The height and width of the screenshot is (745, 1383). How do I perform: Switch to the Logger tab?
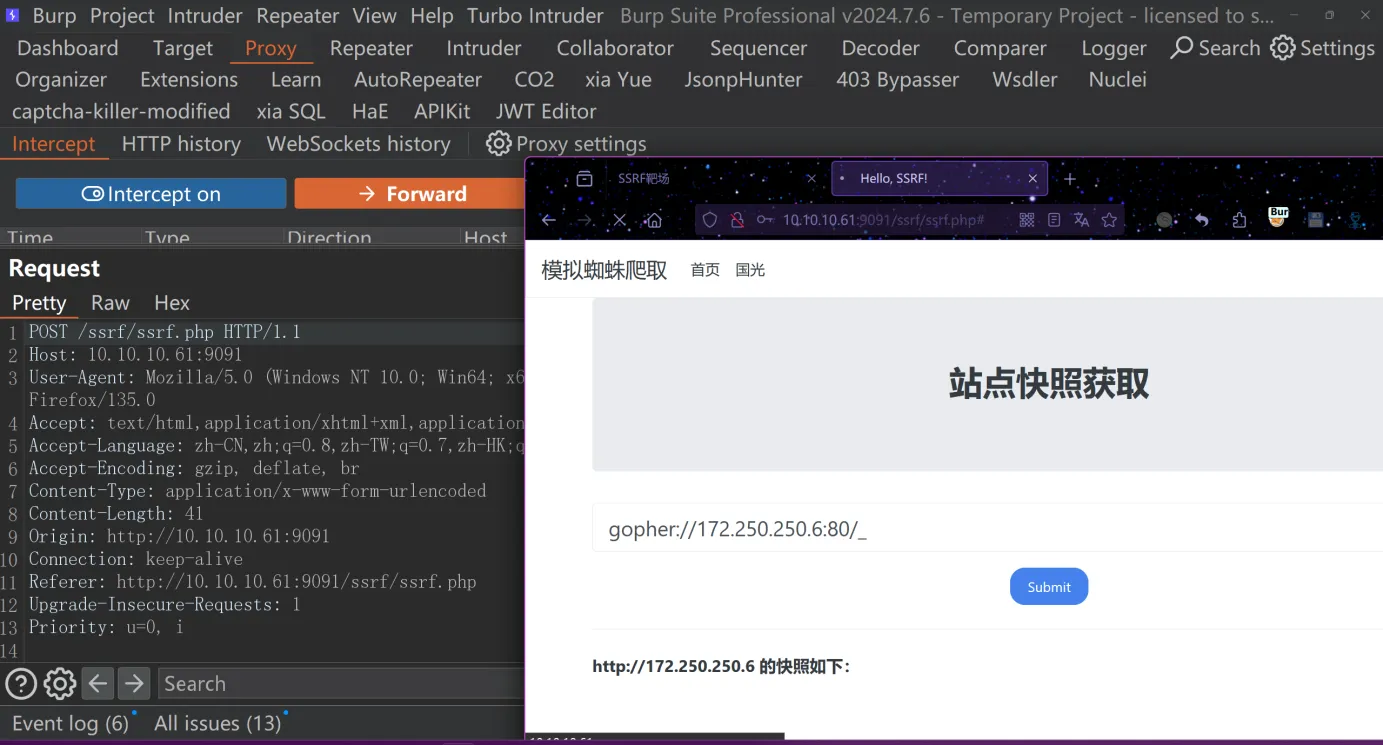(x=1114, y=48)
